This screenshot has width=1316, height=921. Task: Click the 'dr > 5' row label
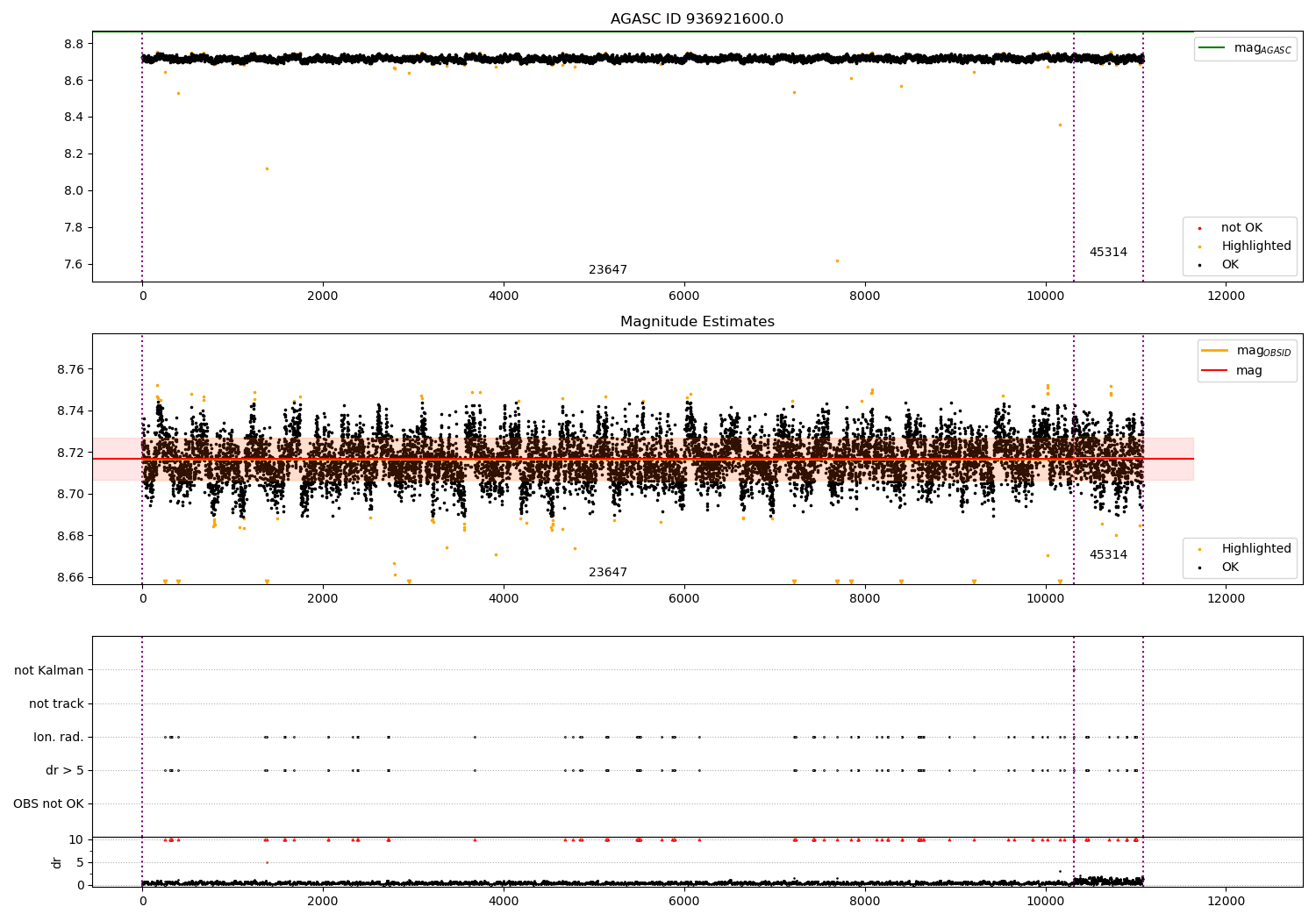65,771
